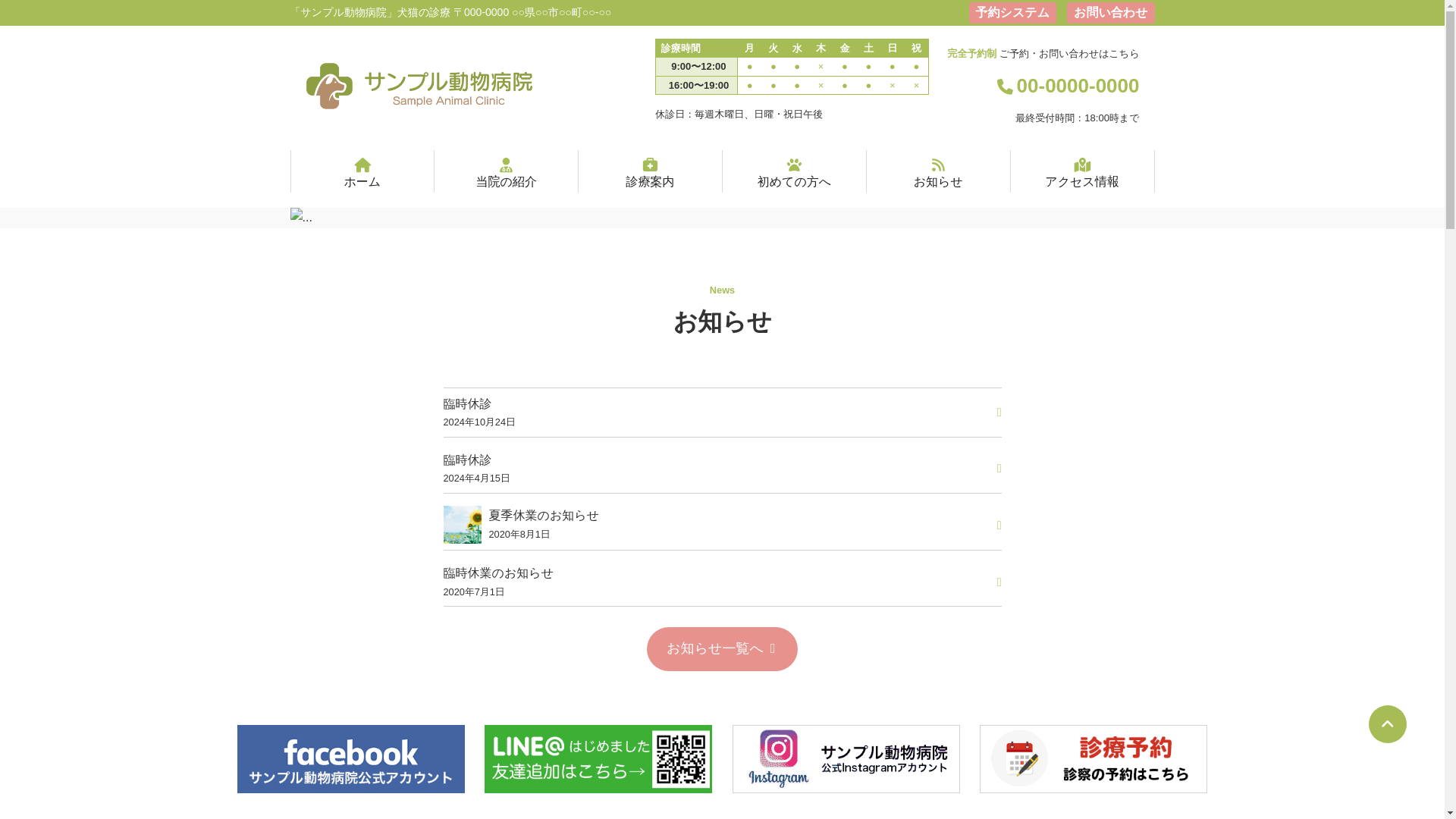
Task: Click arrow at right of 2024年4月15日 row
Action: pos(999,469)
